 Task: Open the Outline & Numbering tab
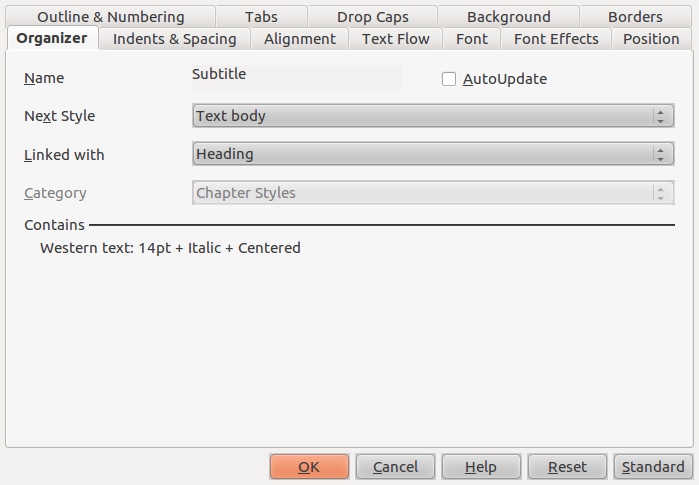click(111, 16)
